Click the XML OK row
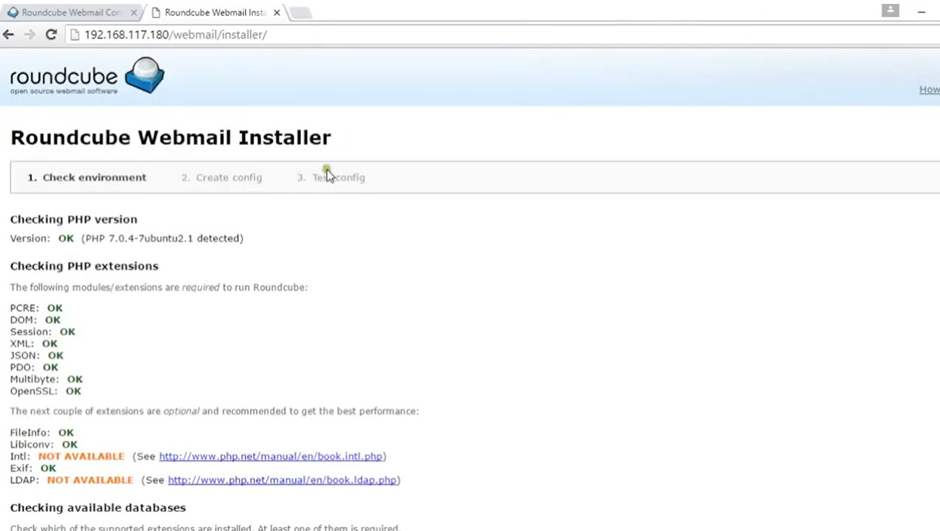The width and height of the screenshot is (940, 531). point(34,343)
